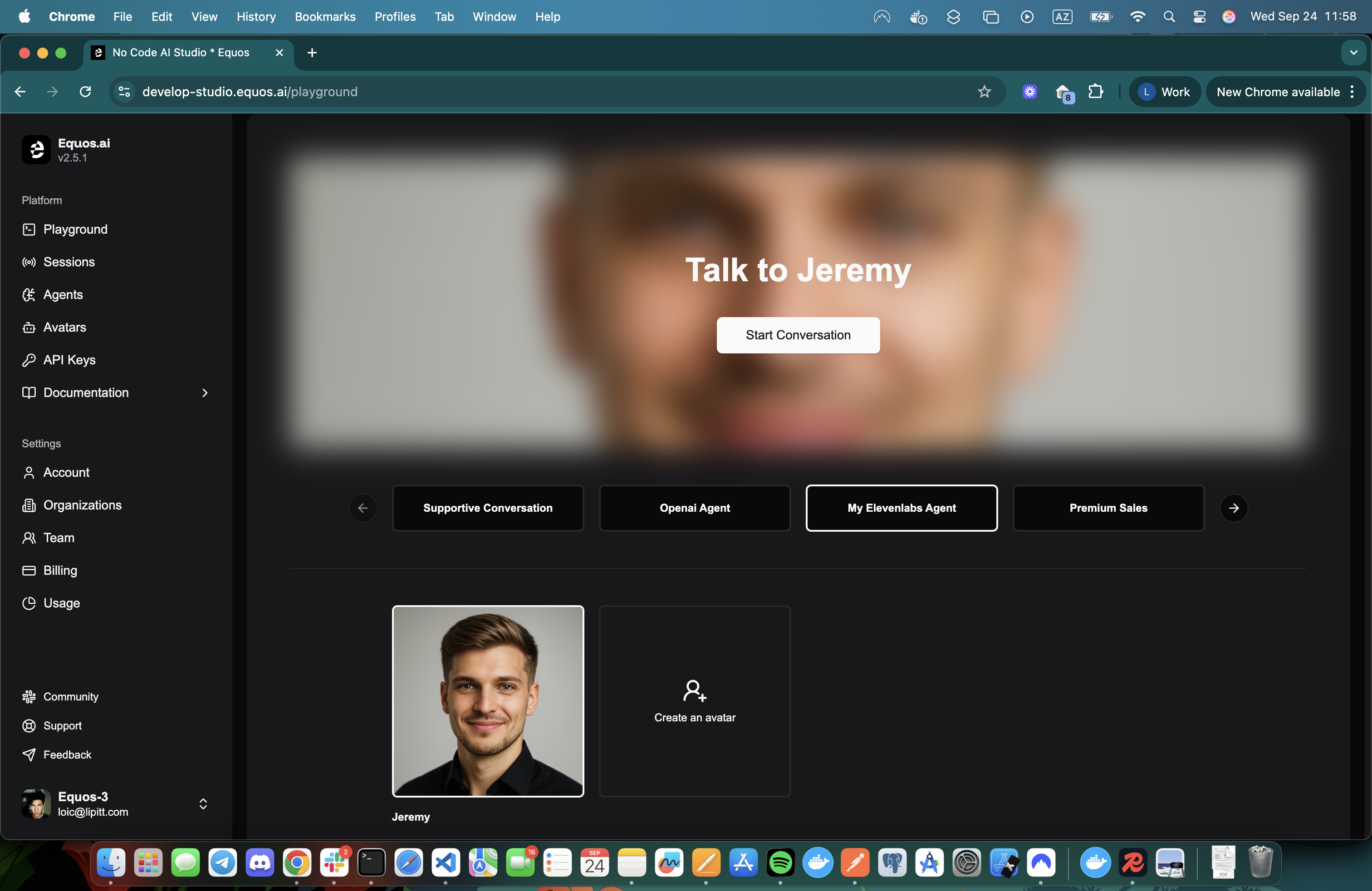Open the Agents page

click(x=63, y=294)
